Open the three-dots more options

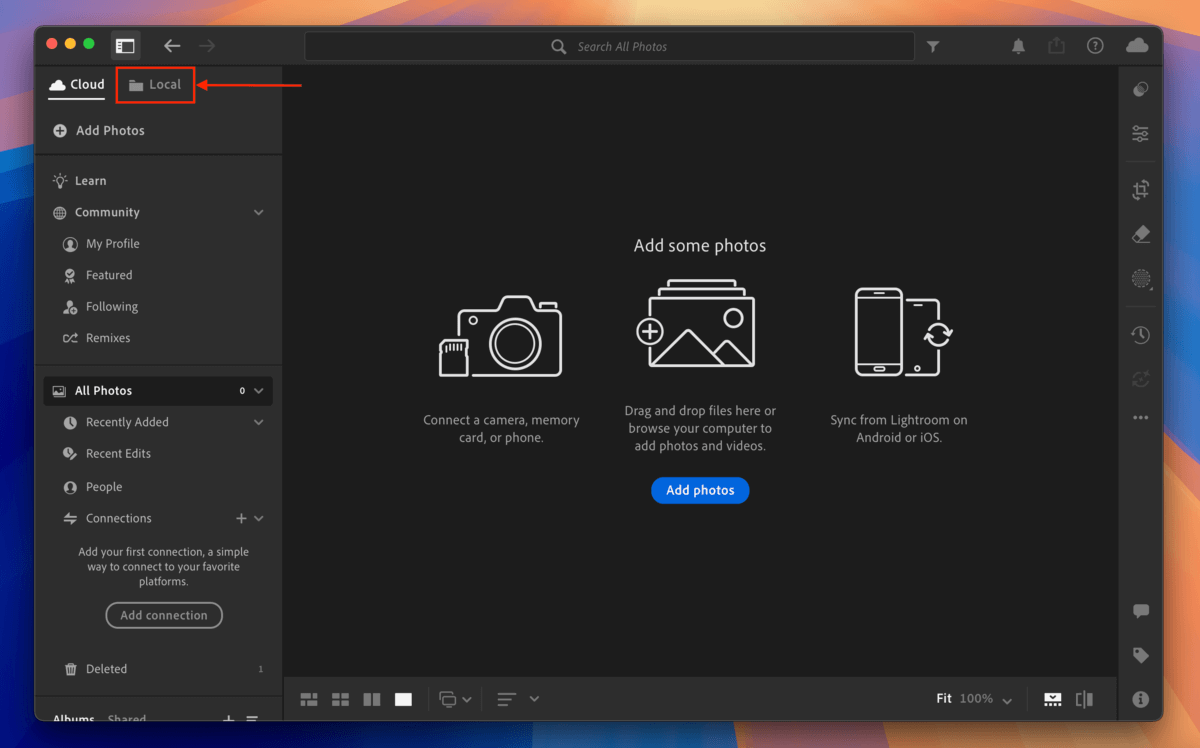(x=1141, y=418)
